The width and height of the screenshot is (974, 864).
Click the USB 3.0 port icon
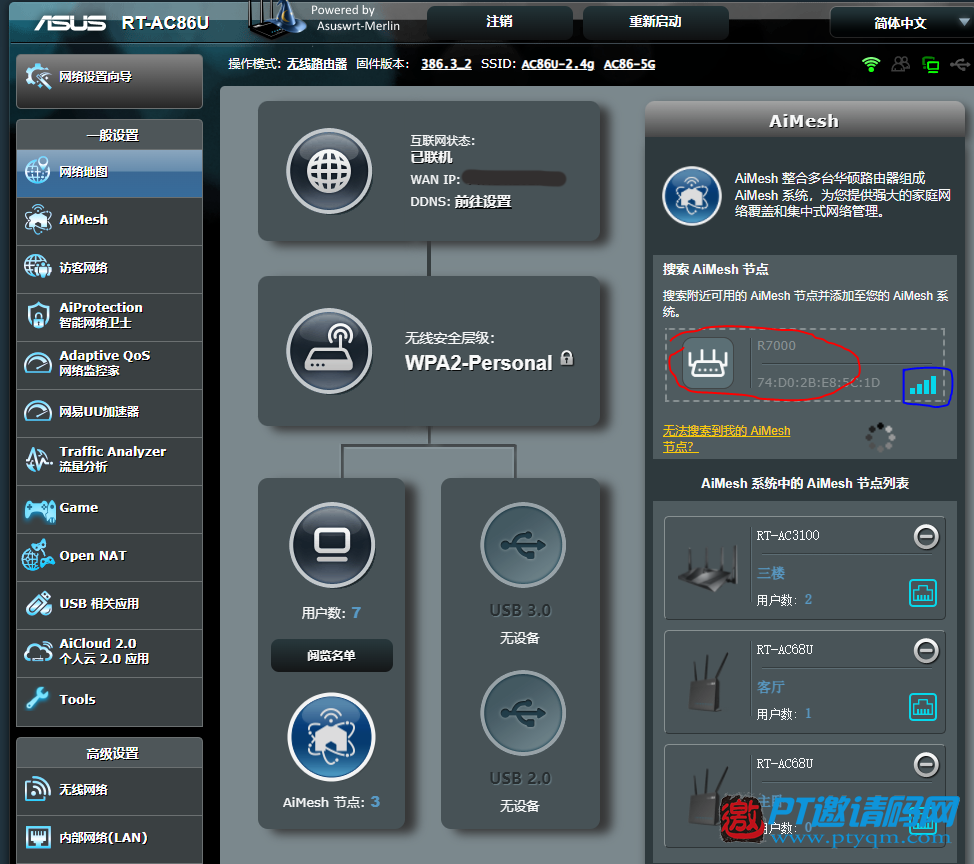click(x=523, y=545)
